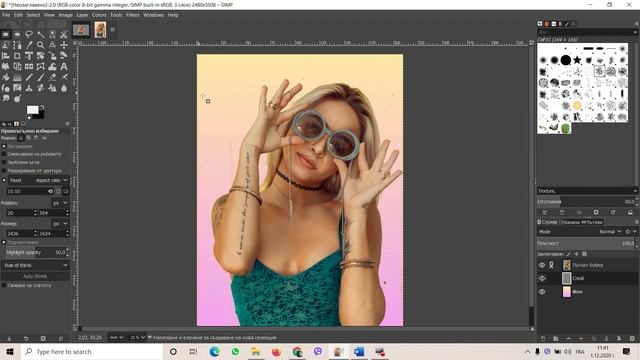This screenshot has width=640, height=360.
Task: Select the Gradient tool
Action: pyautogui.click(x=17, y=77)
